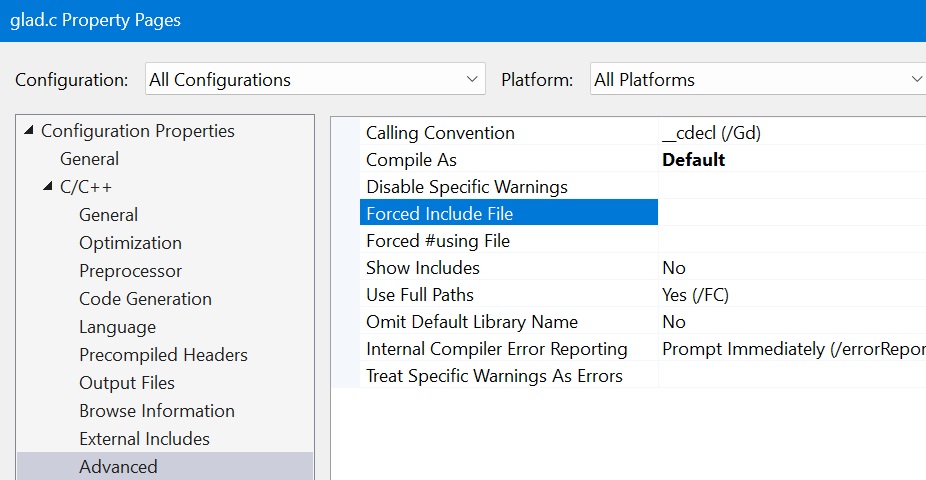Open the Optimization property page
Image resolution: width=926 pixels, height=480 pixels.
[x=130, y=243]
